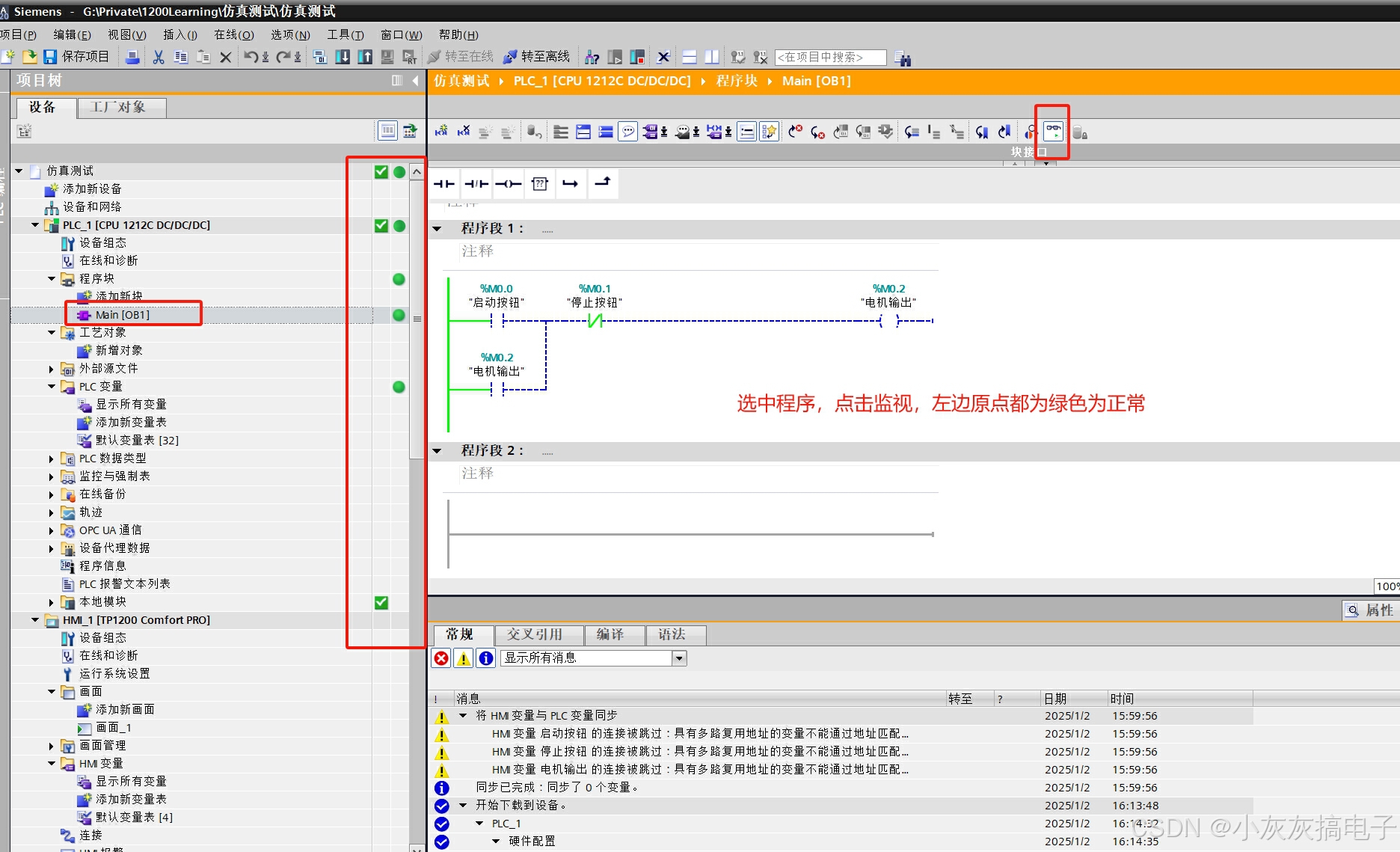Expand 监控与强制表 folder
1400x852 pixels.
click(52, 476)
